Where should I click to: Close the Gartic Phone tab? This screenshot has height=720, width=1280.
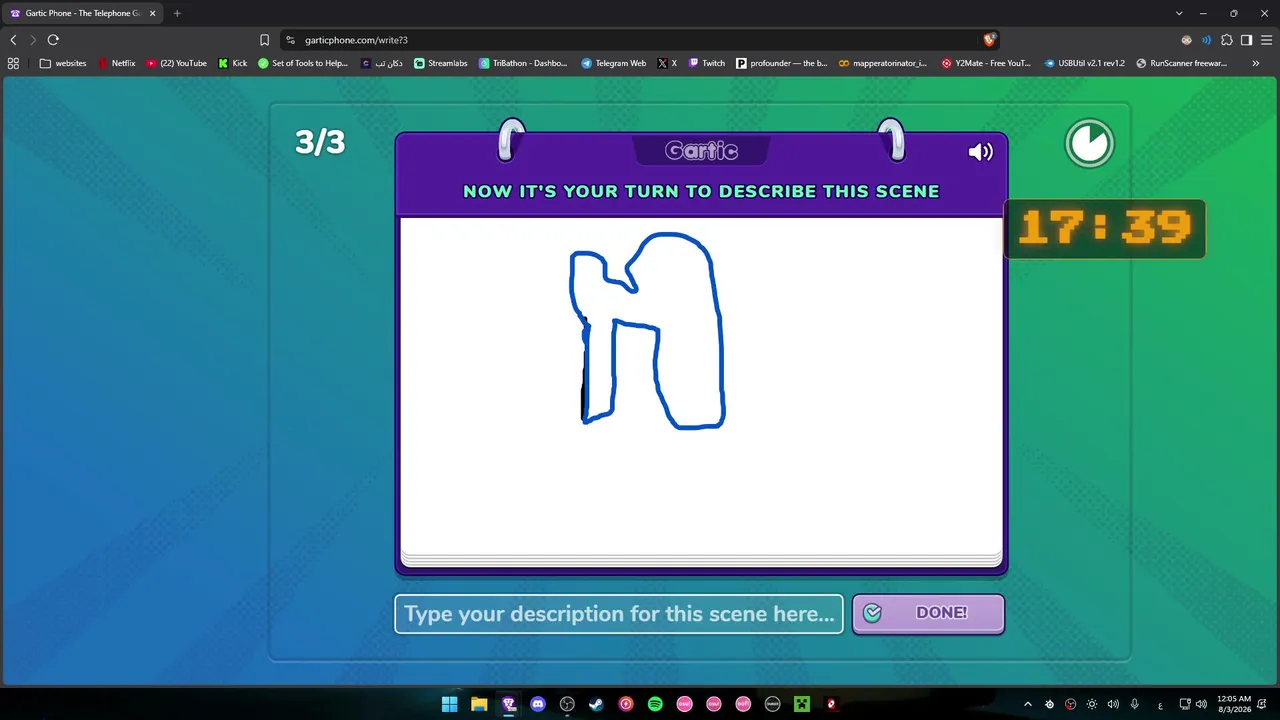coord(152,13)
